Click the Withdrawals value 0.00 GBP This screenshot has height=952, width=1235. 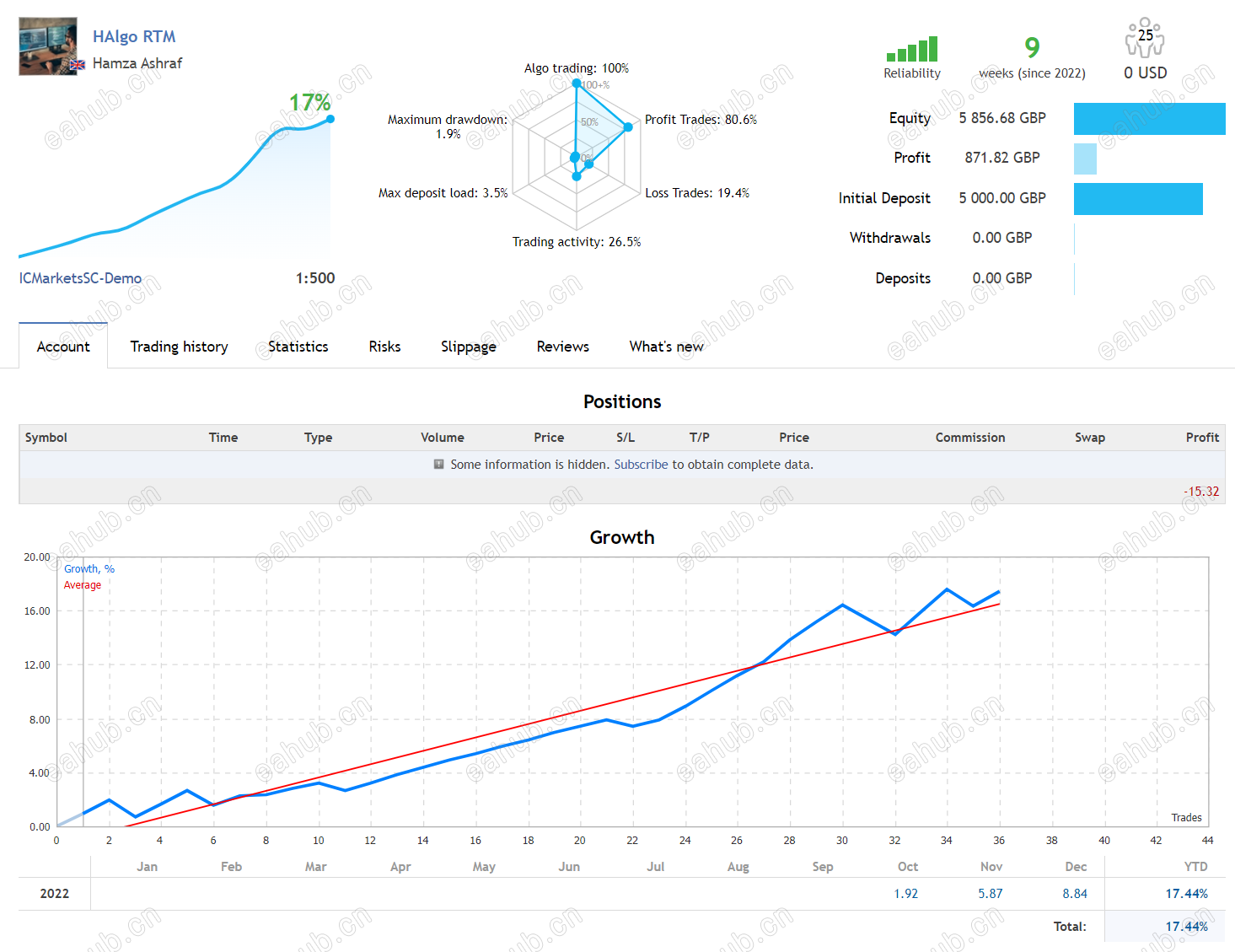pos(1002,238)
